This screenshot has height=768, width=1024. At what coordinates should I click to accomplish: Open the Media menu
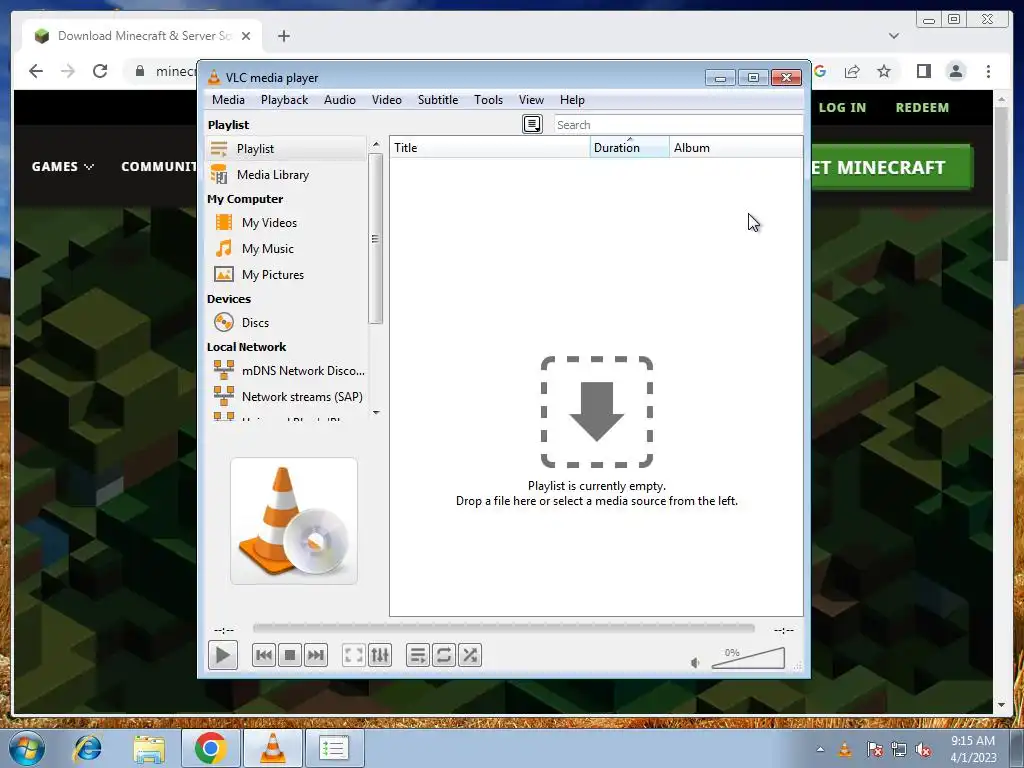tap(228, 100)
